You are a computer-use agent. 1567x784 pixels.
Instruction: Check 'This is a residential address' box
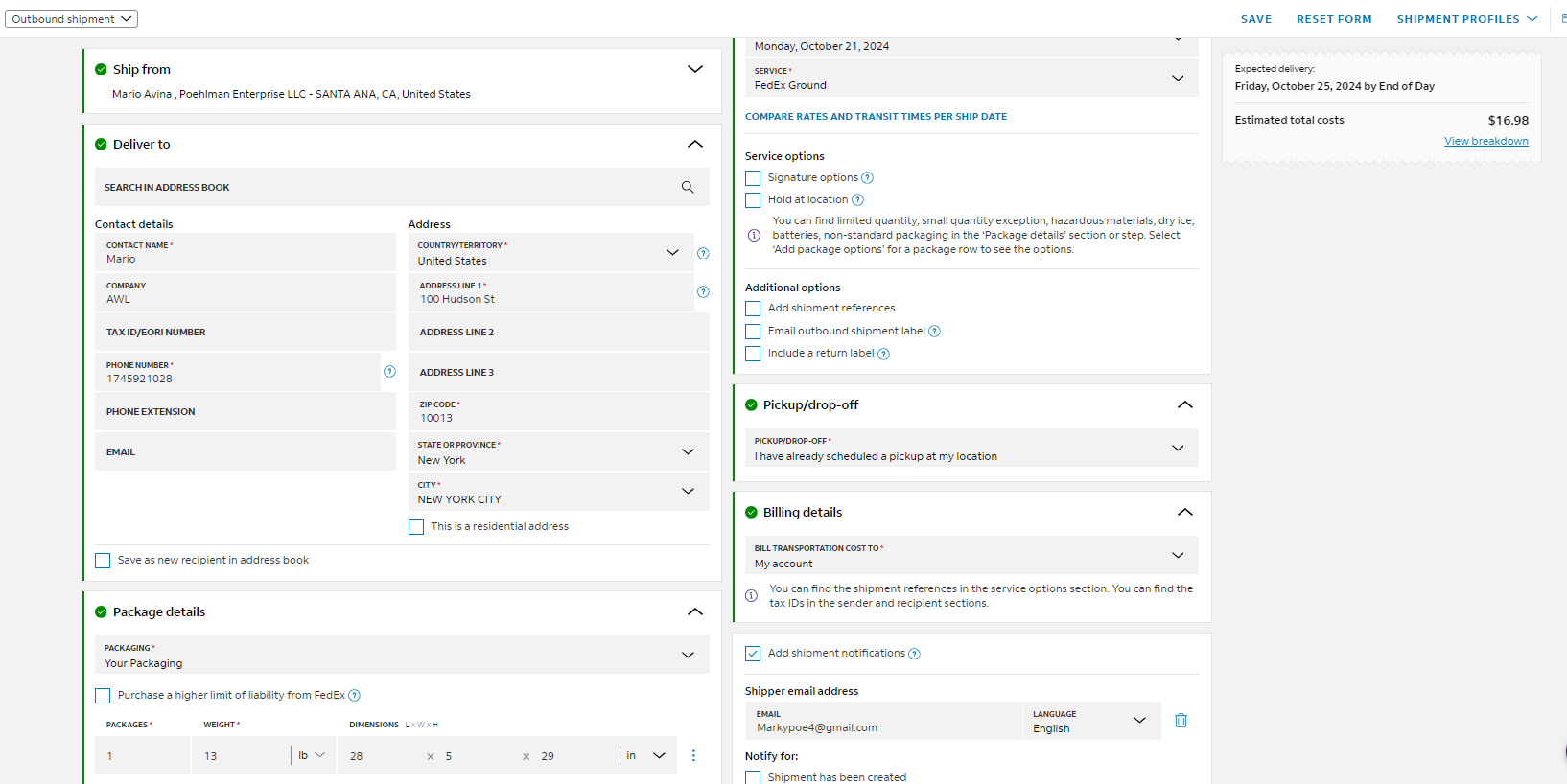[x=416, y=527]
